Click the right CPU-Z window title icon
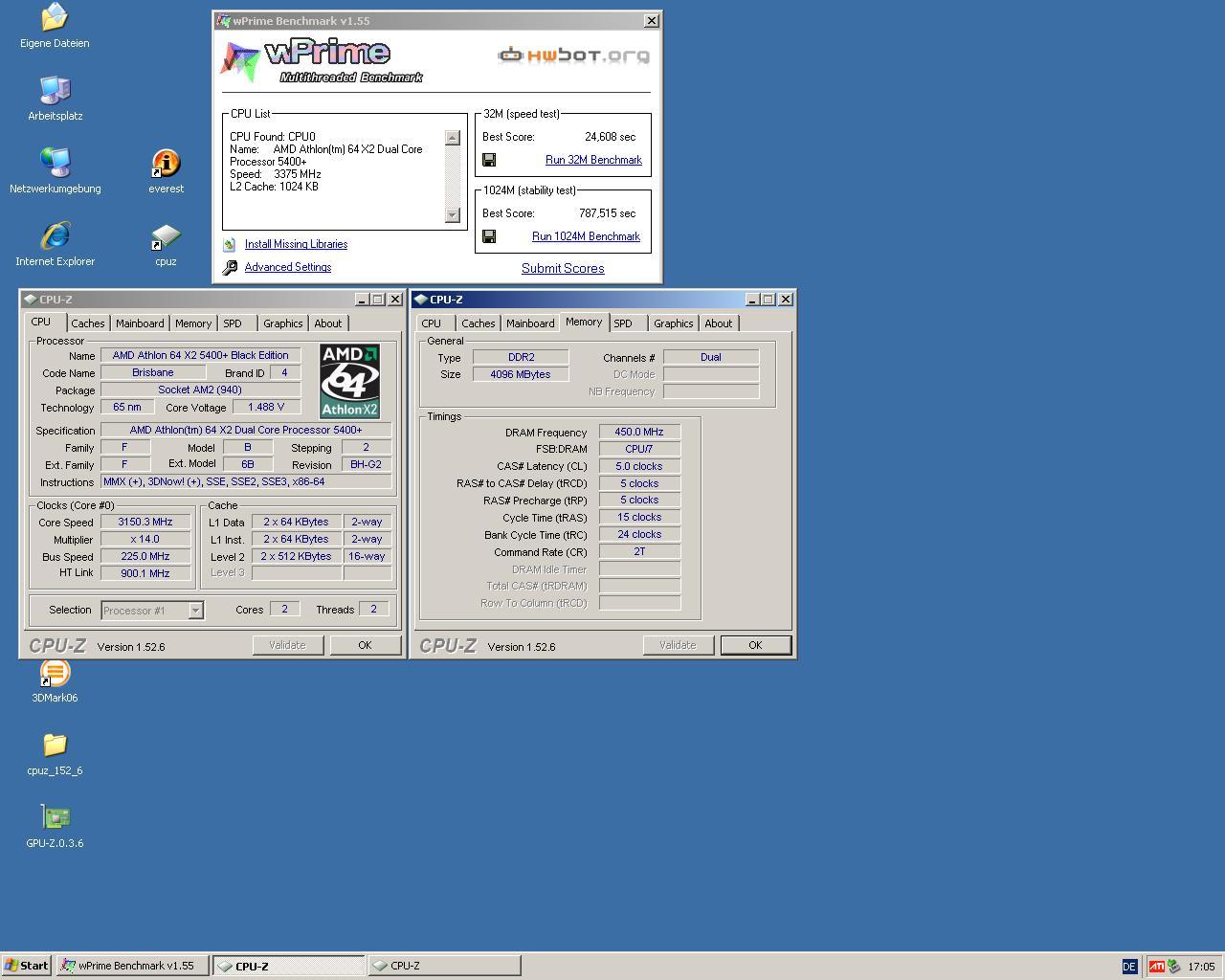The height and width of the screenshot is (980, 1225). (x=420, y=300)
